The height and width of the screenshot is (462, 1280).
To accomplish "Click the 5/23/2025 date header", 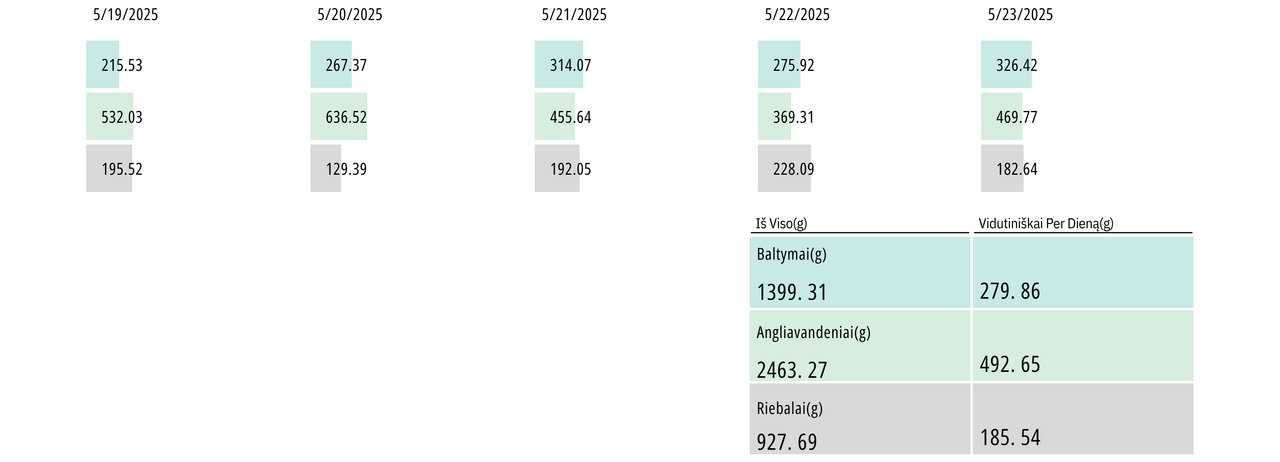I will coord(1020,15).
